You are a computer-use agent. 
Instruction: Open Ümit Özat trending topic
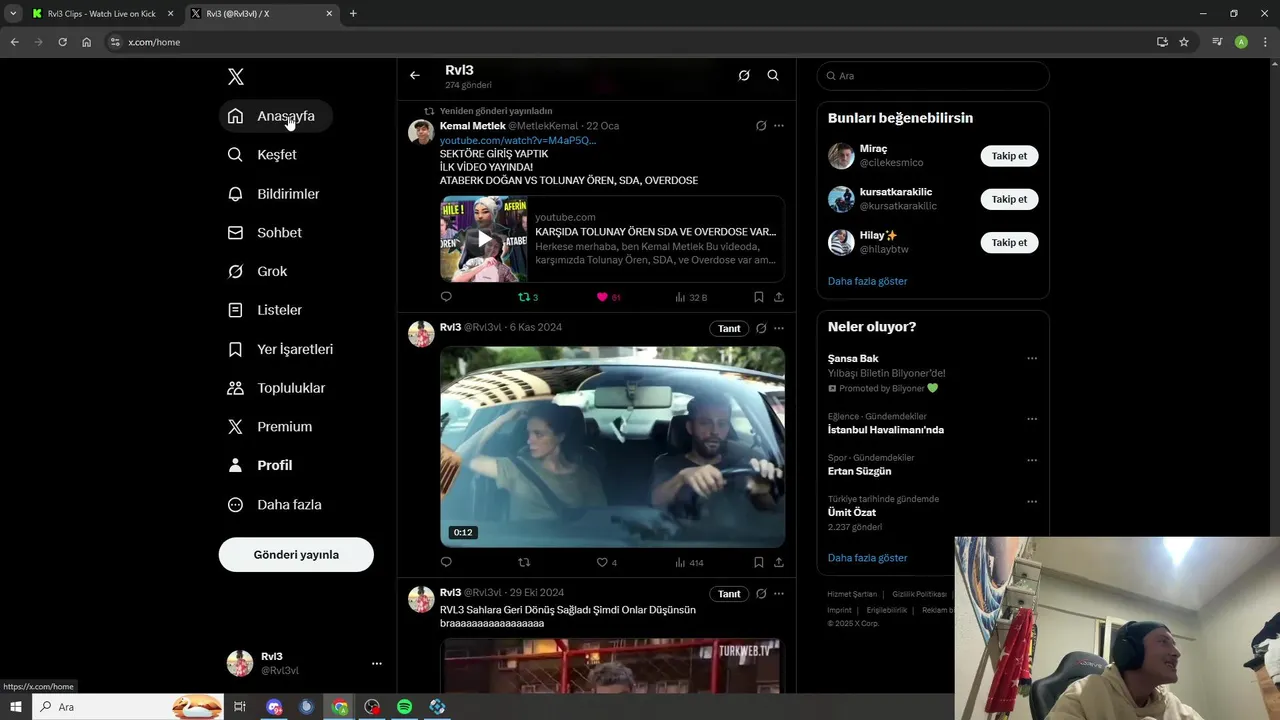(851, 512)
